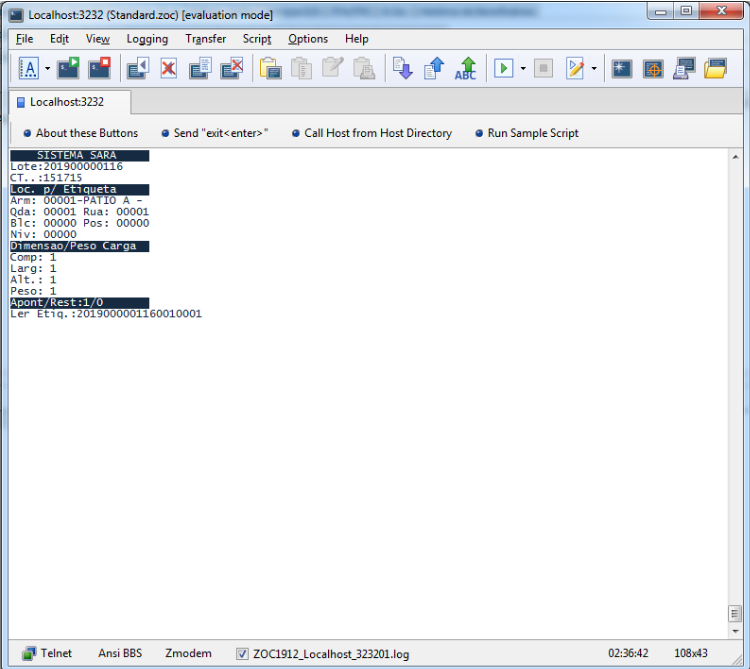Click the disconnect terminal icon with red square

click(99, 68)
